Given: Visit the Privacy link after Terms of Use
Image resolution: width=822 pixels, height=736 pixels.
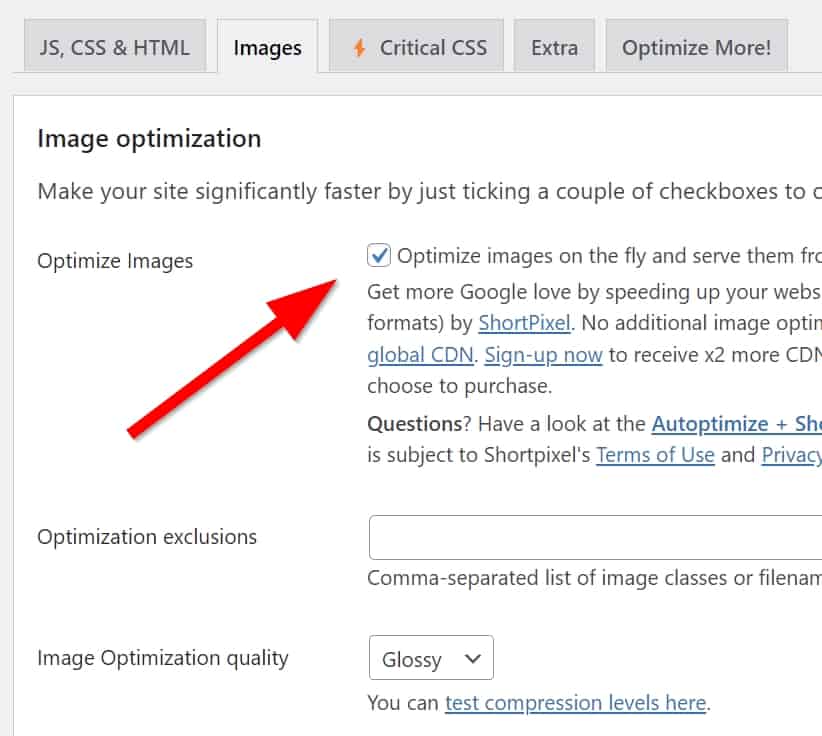Looking at the screenshot, I should [791, 455].
